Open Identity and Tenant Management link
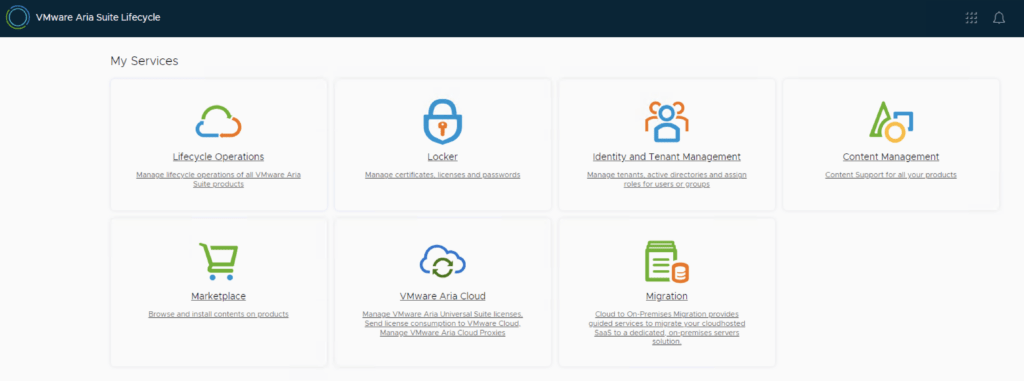Image resolution: width=1024 pixels, height=381 pixels. [666, 157]
